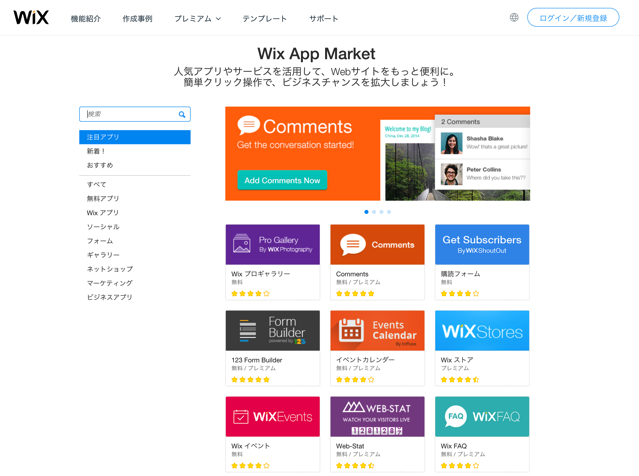The width and height of the screenshot is (639, 476).
Task: Select the 注目アプリ category
Action: 134,137
